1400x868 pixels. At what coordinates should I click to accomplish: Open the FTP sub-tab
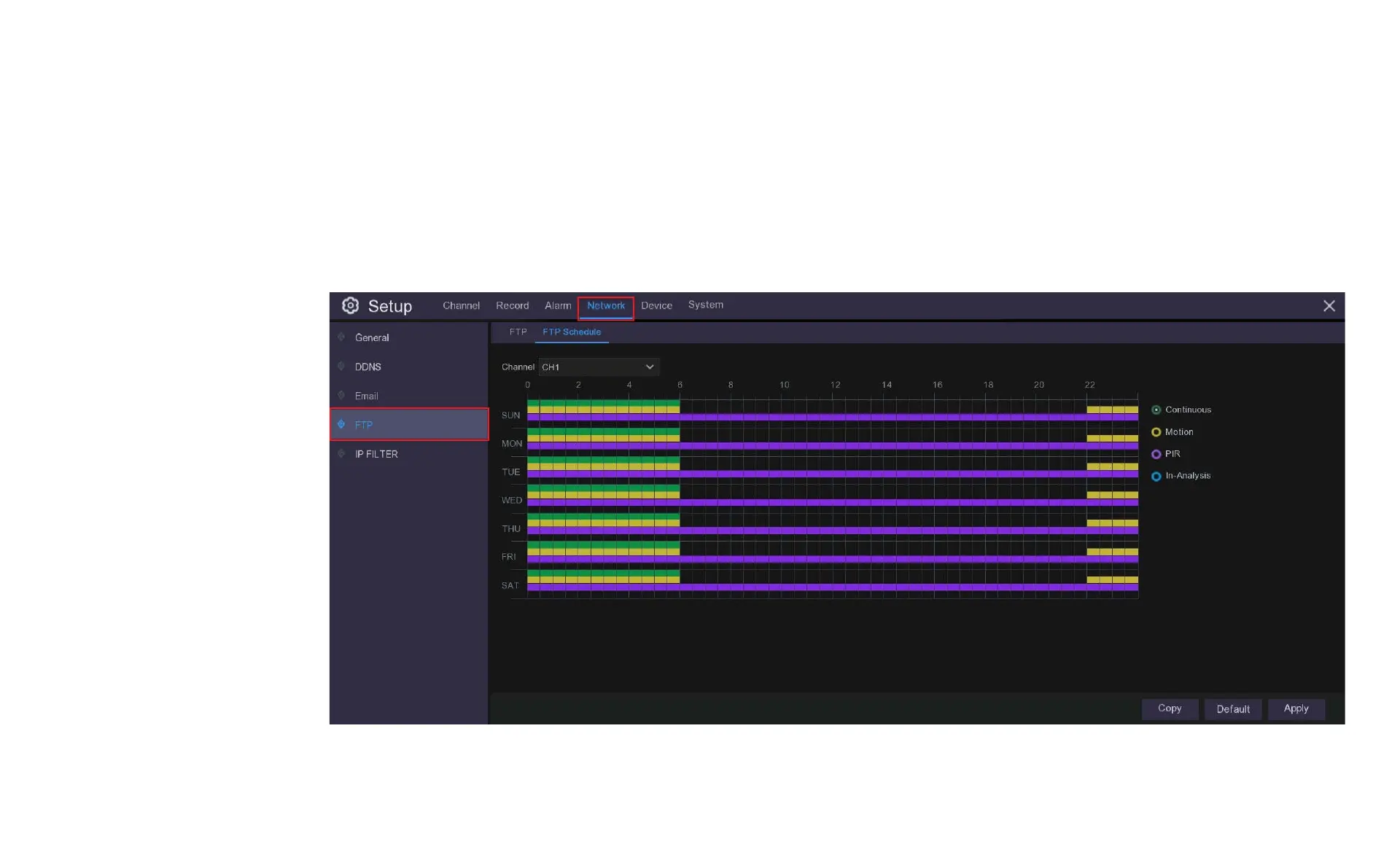[518, 332]
